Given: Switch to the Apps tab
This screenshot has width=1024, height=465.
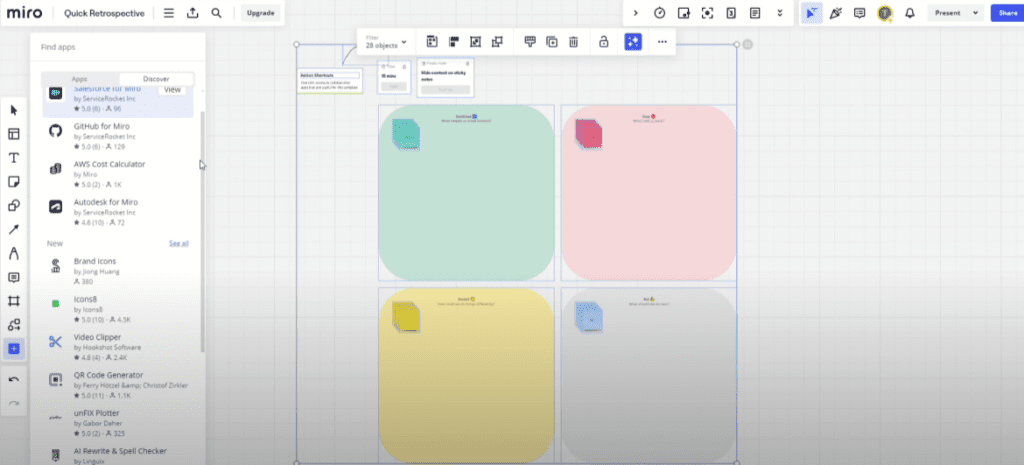Looking at the screenshot, I should [79, 78].
